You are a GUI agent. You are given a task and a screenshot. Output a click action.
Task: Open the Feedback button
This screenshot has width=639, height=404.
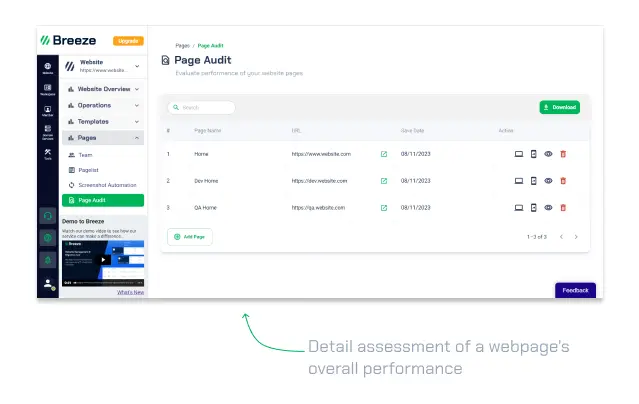click(x=575, y=290)
